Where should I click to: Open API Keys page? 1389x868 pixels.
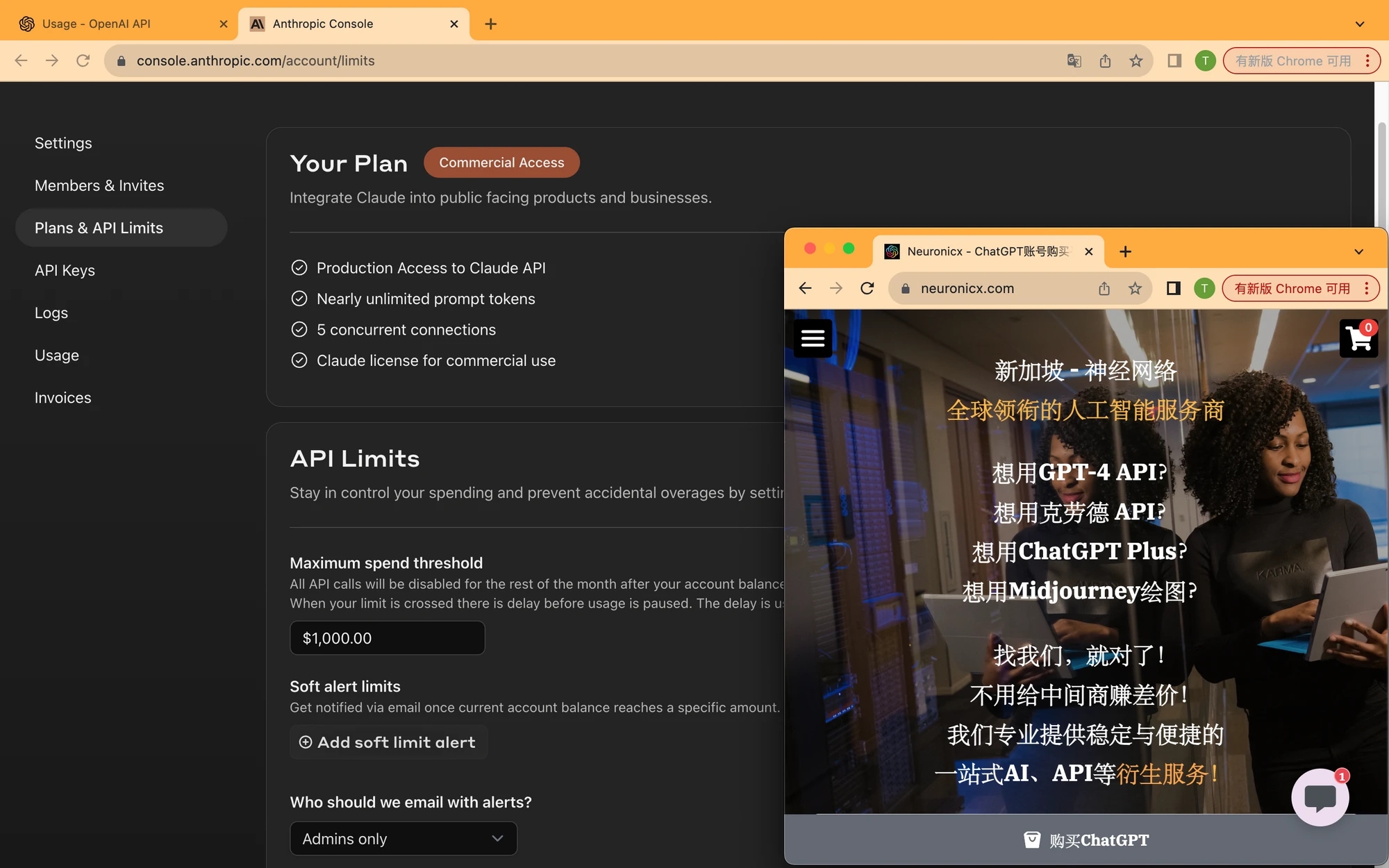point(65,270)
